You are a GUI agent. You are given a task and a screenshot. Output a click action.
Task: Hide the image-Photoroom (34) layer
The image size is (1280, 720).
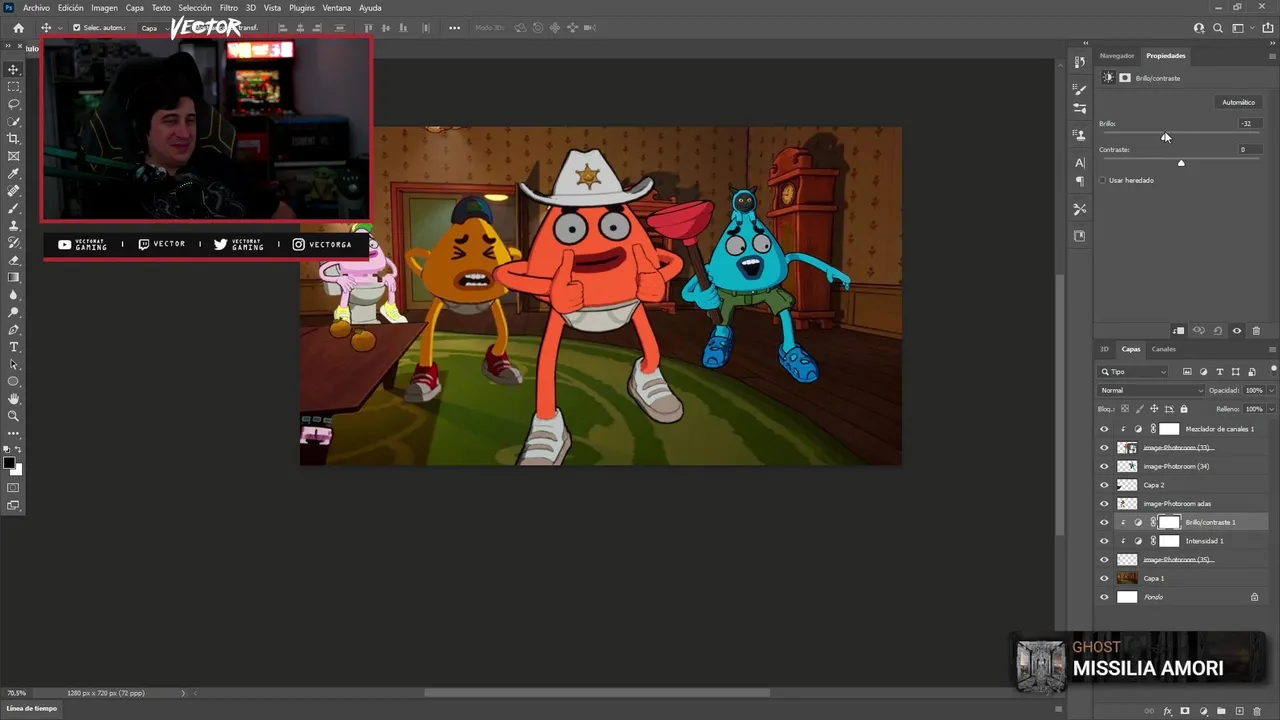pos(1104,466)
